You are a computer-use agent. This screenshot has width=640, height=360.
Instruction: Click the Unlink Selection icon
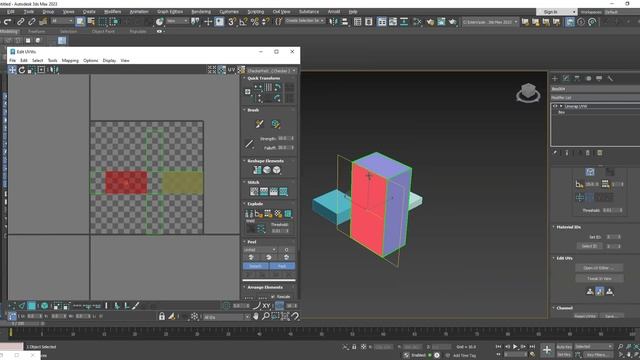click(x=31, y=22)
